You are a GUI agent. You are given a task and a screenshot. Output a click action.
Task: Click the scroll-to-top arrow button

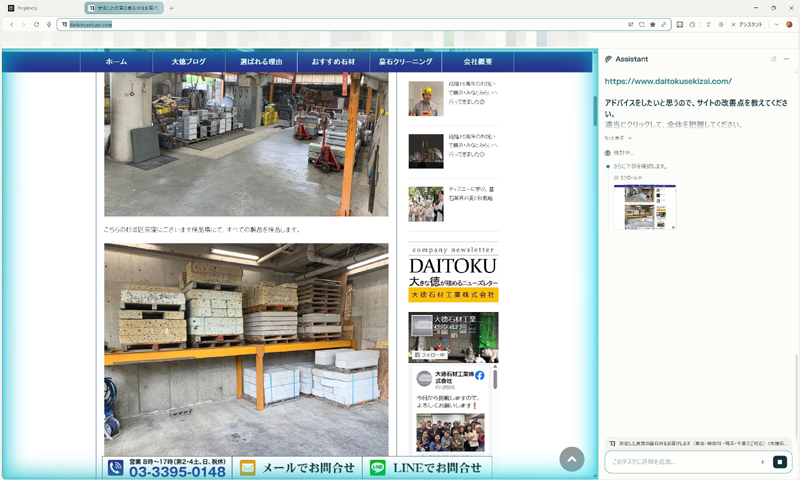click(571, 458)
